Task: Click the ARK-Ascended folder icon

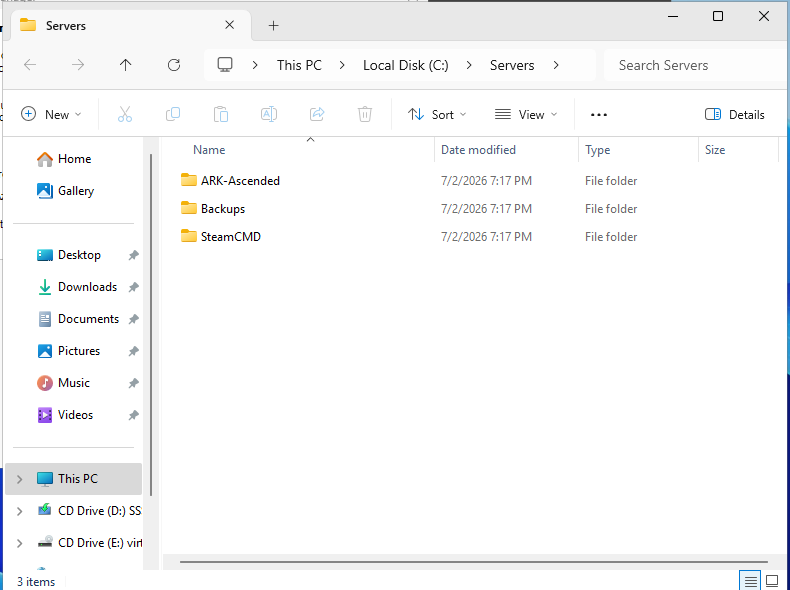Action: [188, 180]
